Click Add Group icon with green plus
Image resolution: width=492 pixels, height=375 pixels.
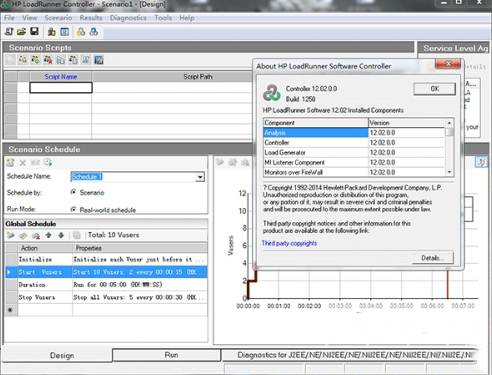[35, 60]
